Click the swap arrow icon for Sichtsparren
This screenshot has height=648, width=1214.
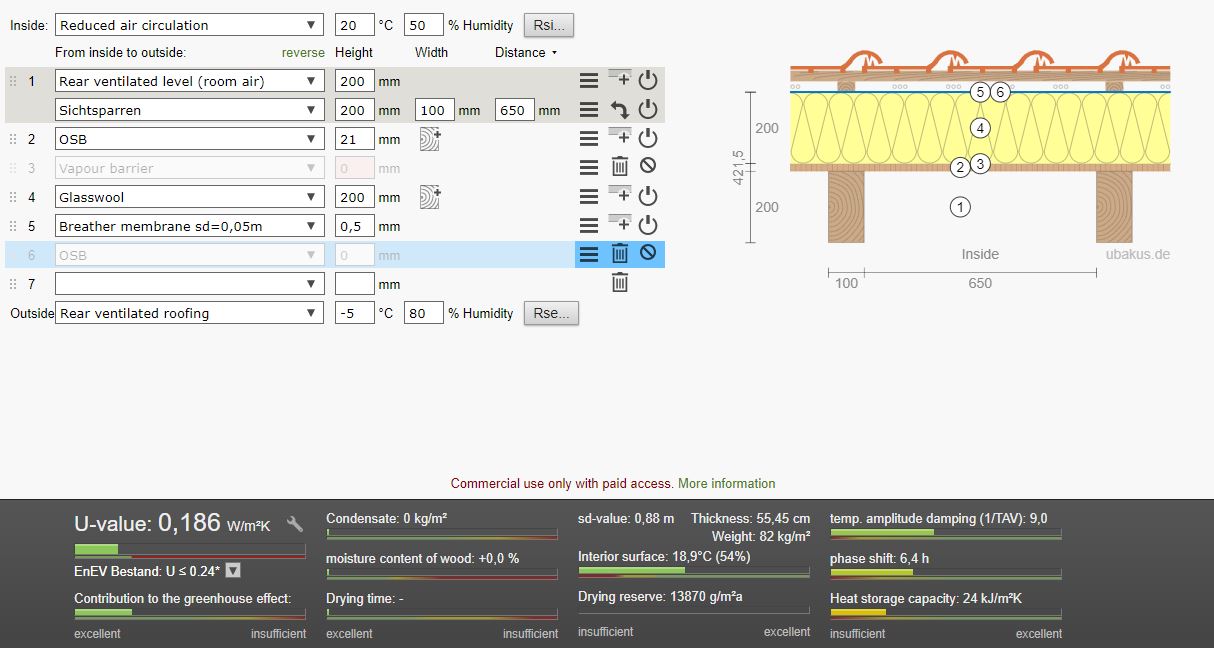(x=619, y=110)
